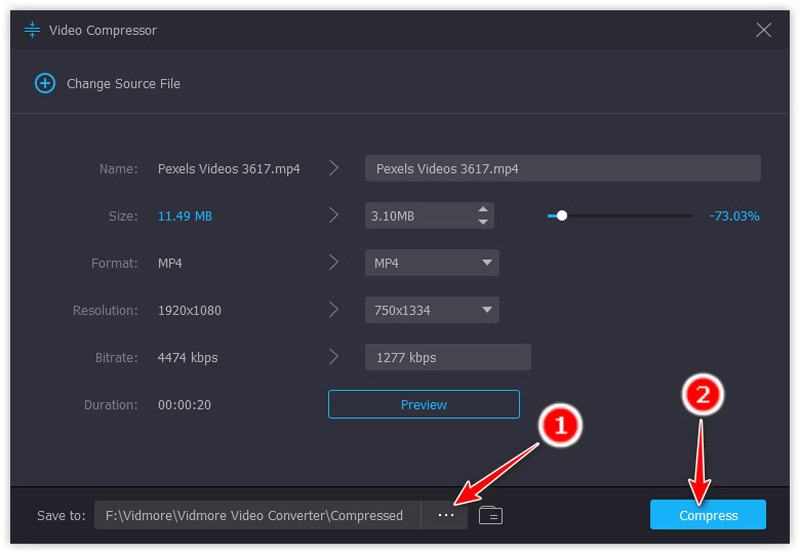
Task: Start compression with the Compress button
Action: 708,515
